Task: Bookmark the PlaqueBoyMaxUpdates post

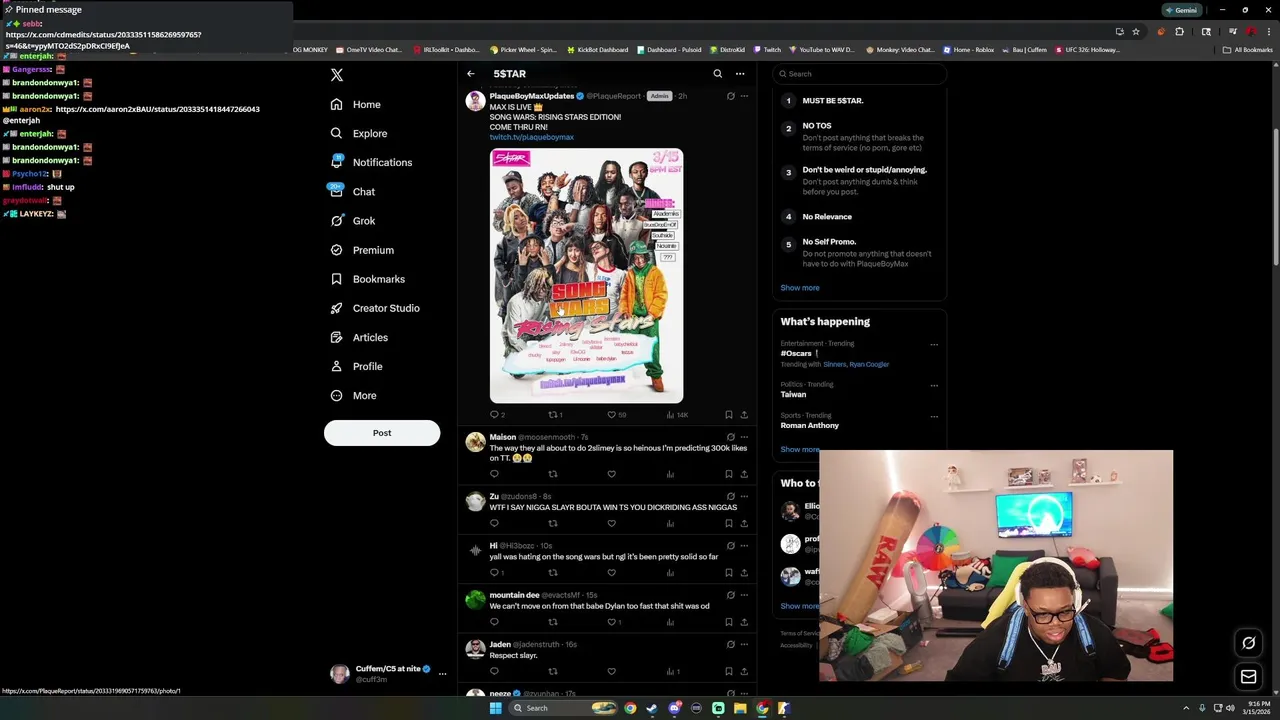Action: point(728,414)
